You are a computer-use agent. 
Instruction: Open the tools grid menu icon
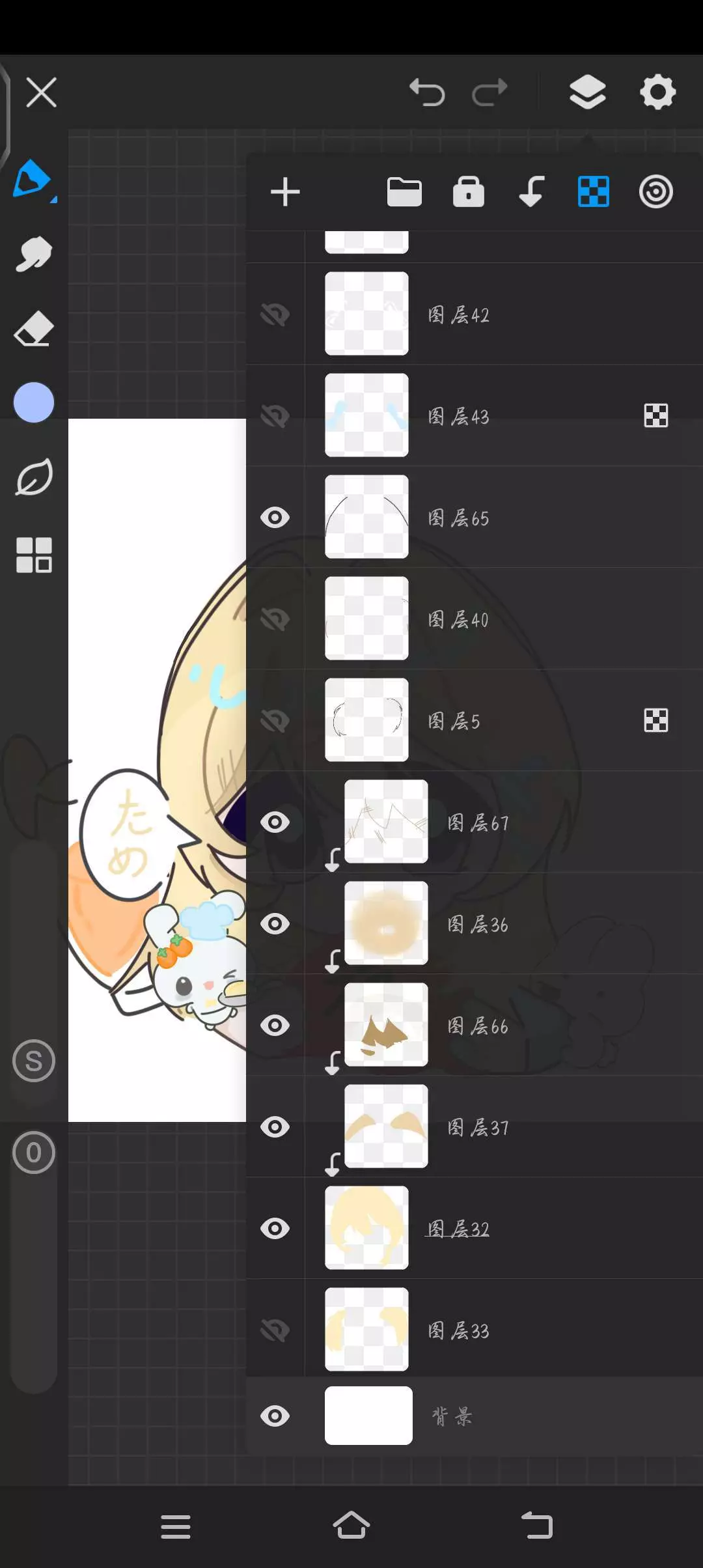pyautogui.click(x=34, y=555)
